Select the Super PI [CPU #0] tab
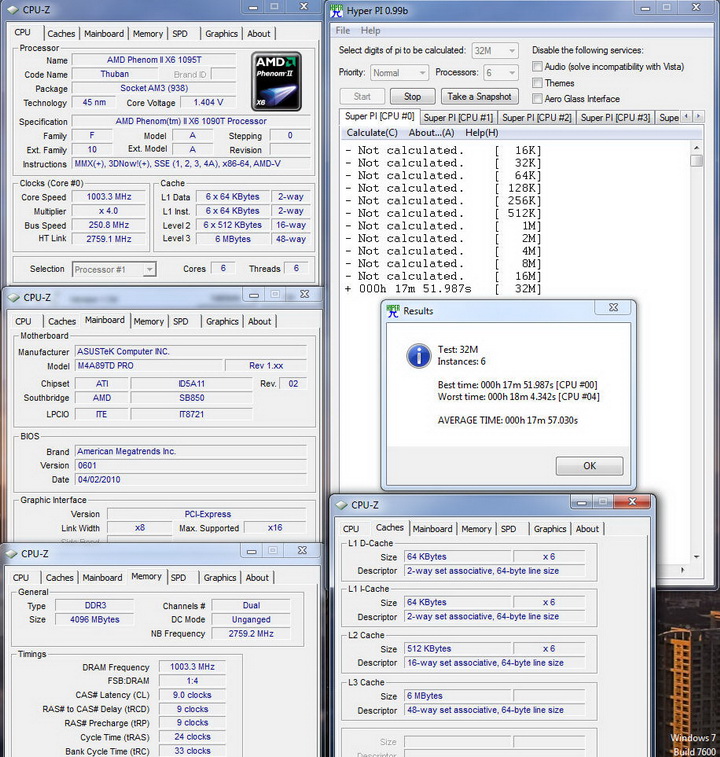Screen dimensions: 720x757 pyautogui.click(x=380, y=116)
